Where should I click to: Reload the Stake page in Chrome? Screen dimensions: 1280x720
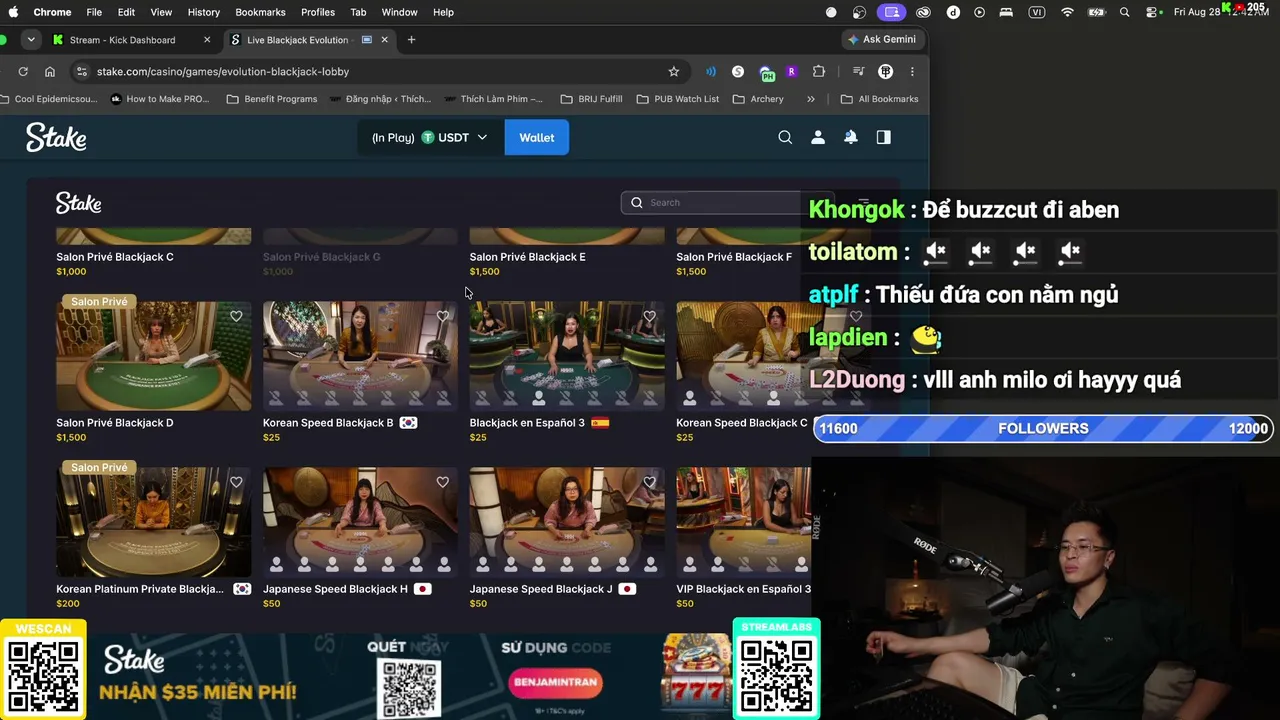click(23, 72)
